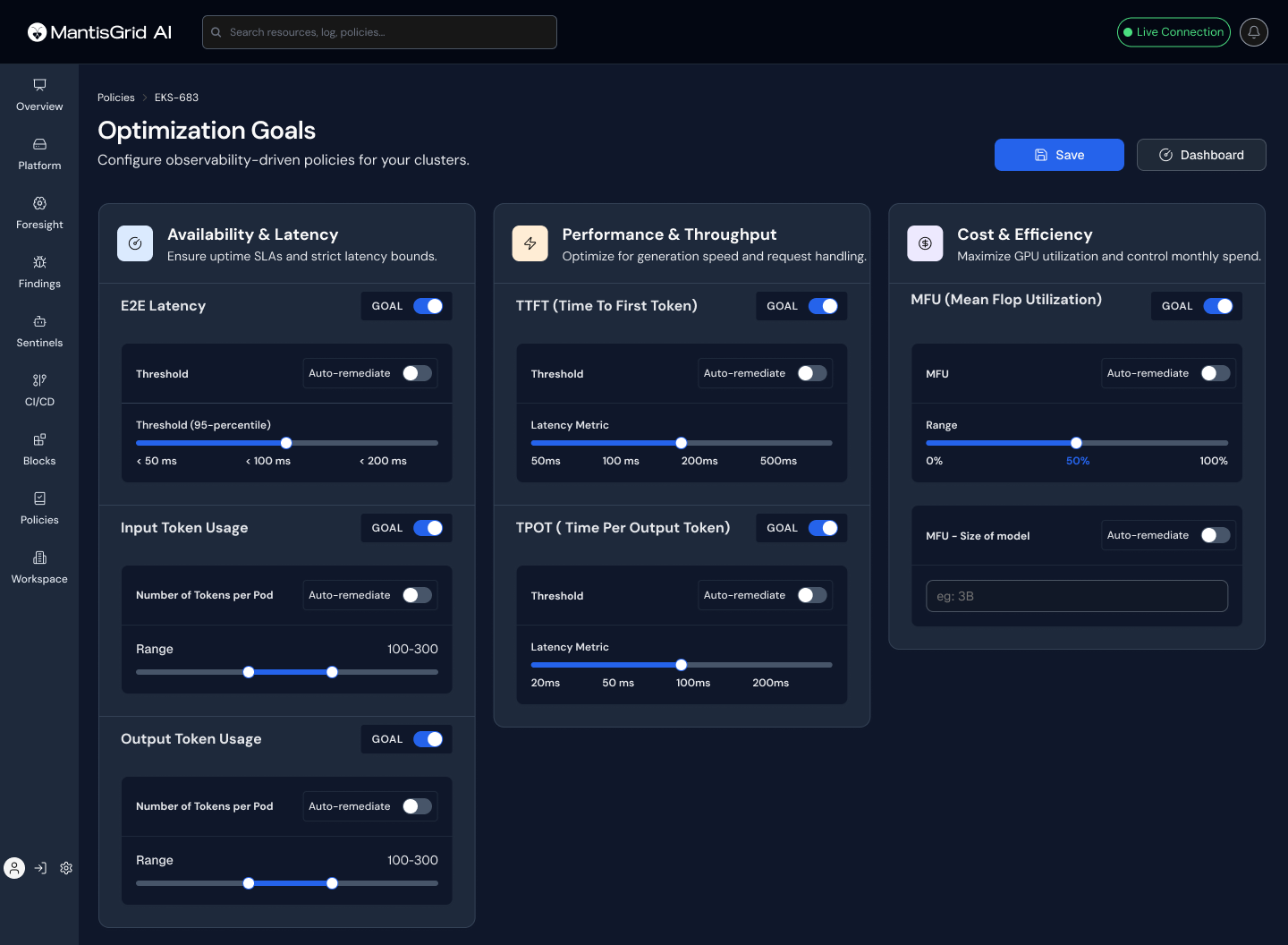The image size is (1288, 945).
Task: Click the E2E Latency threshold slider handle
Action: coord(286,443)
